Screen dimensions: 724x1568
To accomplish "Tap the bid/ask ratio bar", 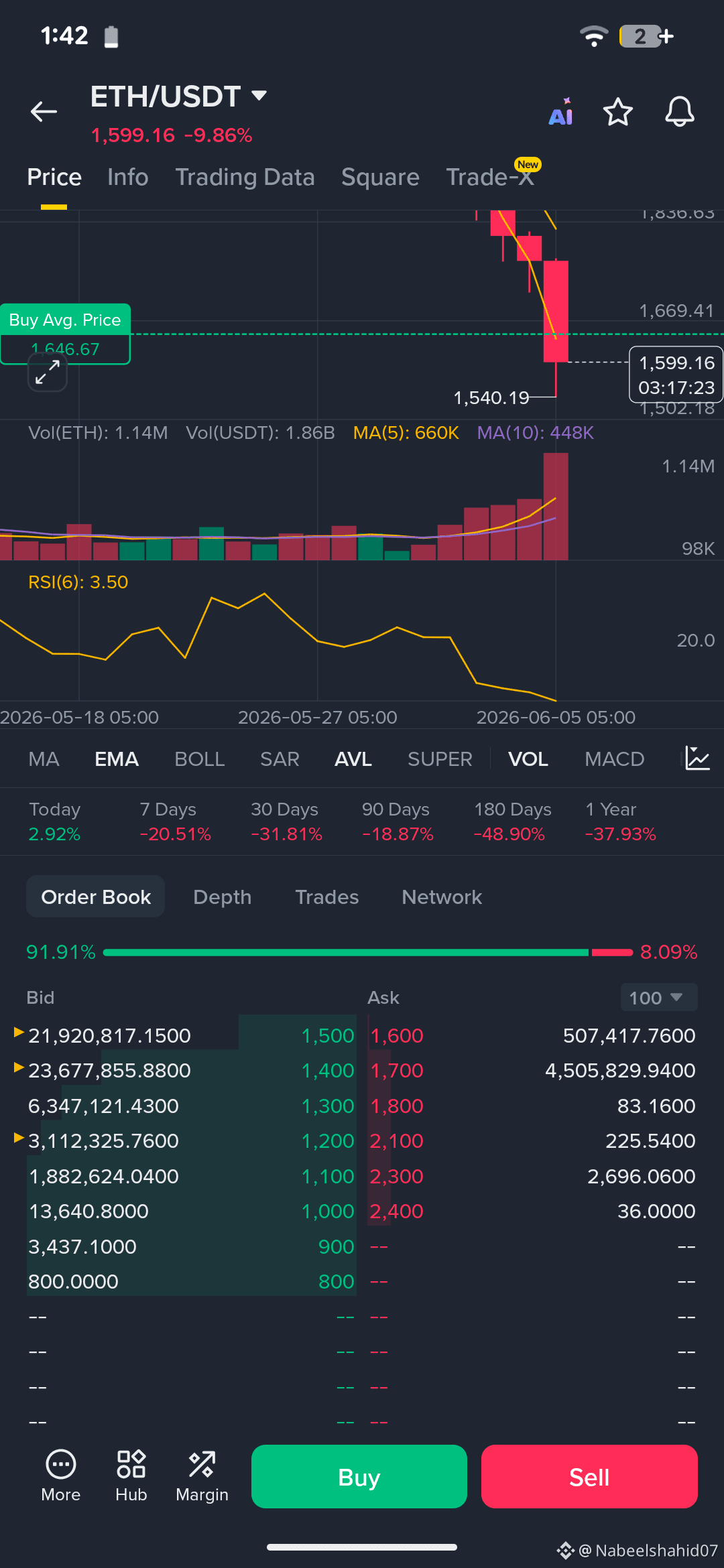I will [368, 952].
